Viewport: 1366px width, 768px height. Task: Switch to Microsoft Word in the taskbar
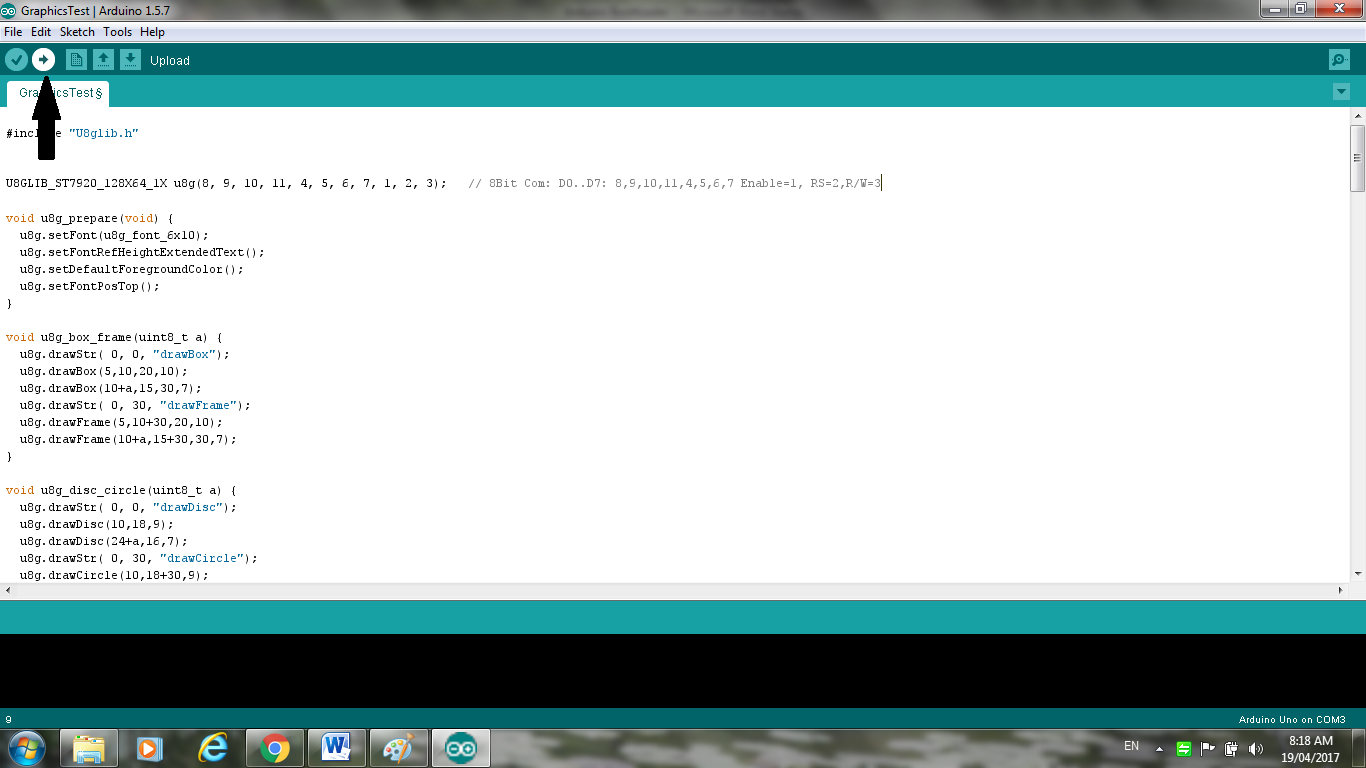336,748
